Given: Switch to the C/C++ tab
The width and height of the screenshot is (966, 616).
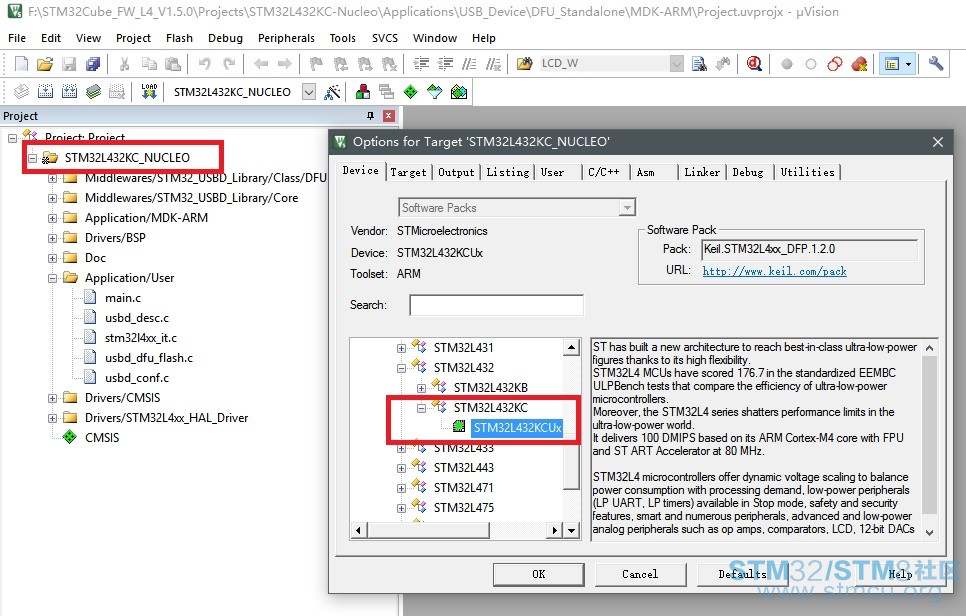Looking at the screenshot, I should [604, 172].
